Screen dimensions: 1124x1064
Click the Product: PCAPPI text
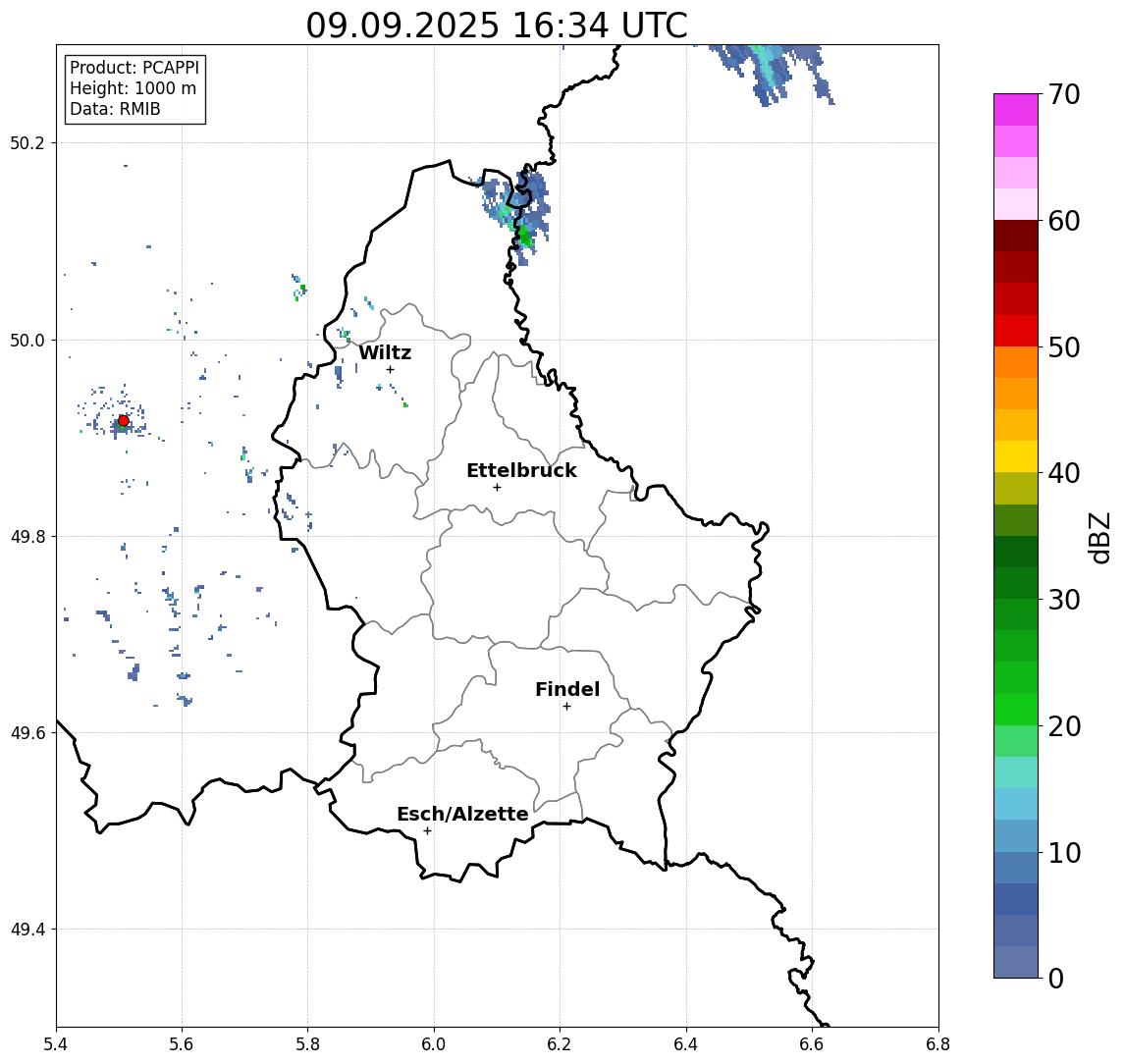coord(134,68)
